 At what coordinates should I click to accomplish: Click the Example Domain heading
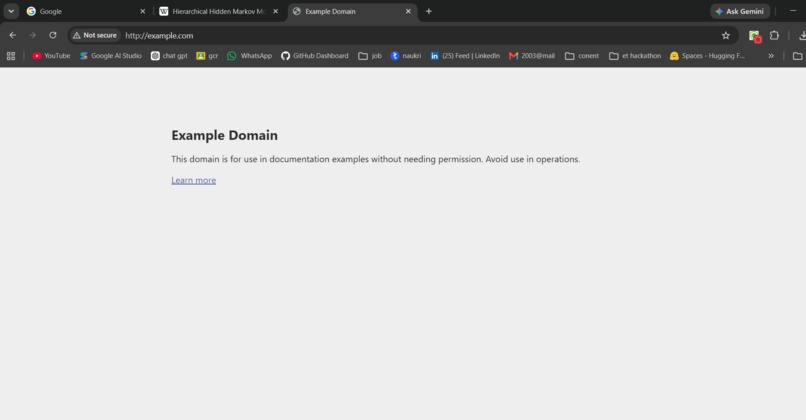click(x=225, y=135)
